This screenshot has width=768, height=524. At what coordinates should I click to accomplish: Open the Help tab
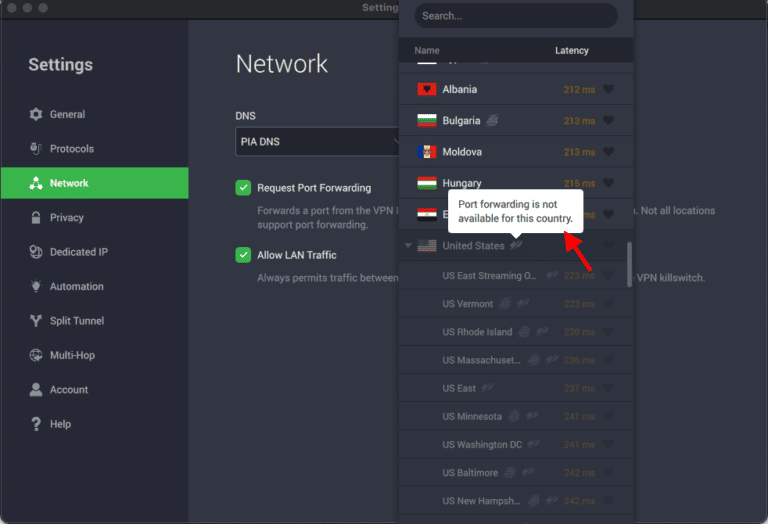coord(95,424)
